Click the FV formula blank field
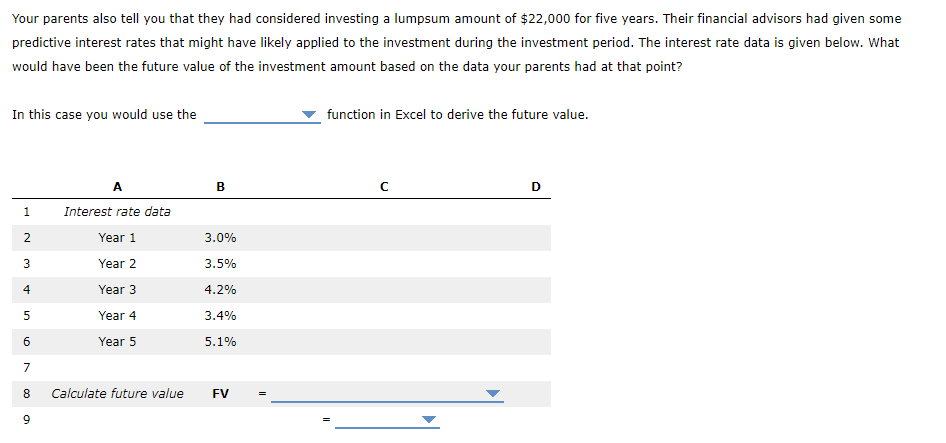The height and width of the screenshot is (443, 946). pos(387,394)
